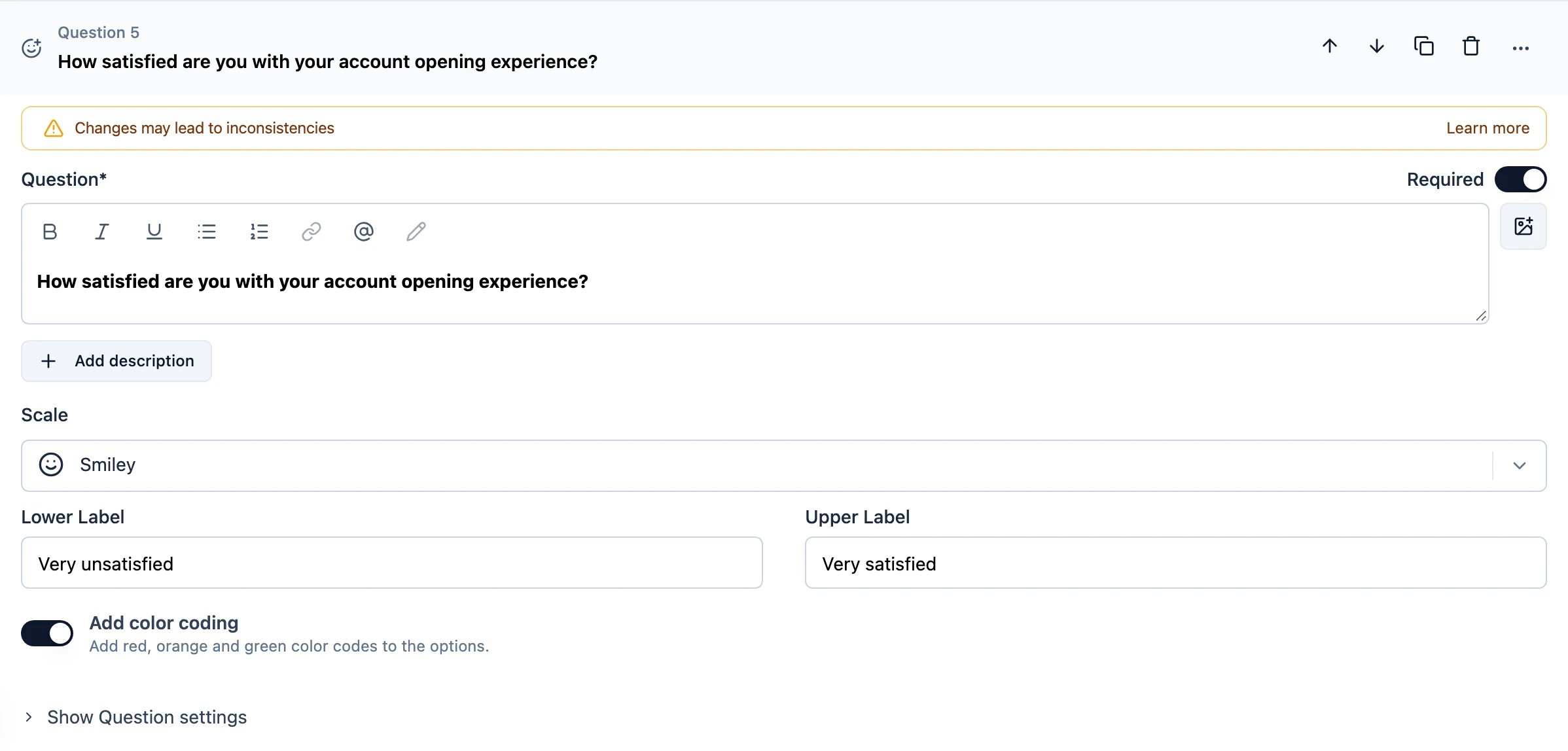The width and height of the screenshot is (1568, 751).
Task: Click the plus icon in Add description
Action: click(48, 361)
